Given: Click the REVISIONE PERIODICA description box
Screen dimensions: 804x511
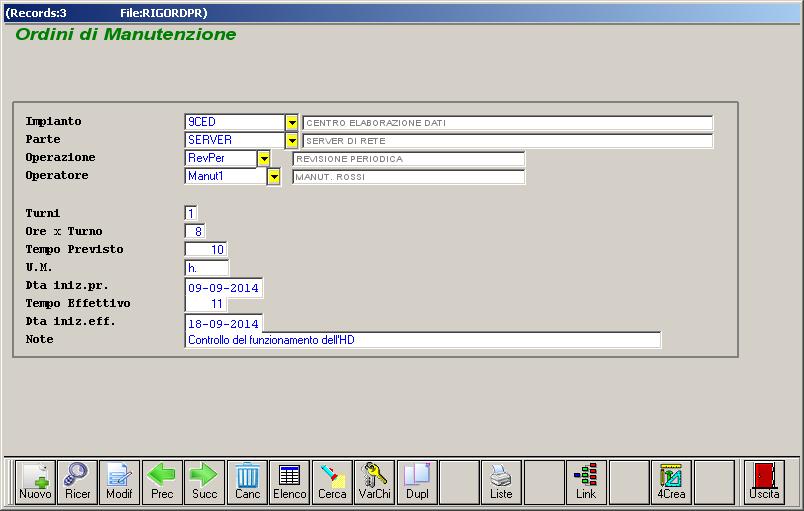Looking at the screenshot, I should pyautogui.click(x=409, y=159).
